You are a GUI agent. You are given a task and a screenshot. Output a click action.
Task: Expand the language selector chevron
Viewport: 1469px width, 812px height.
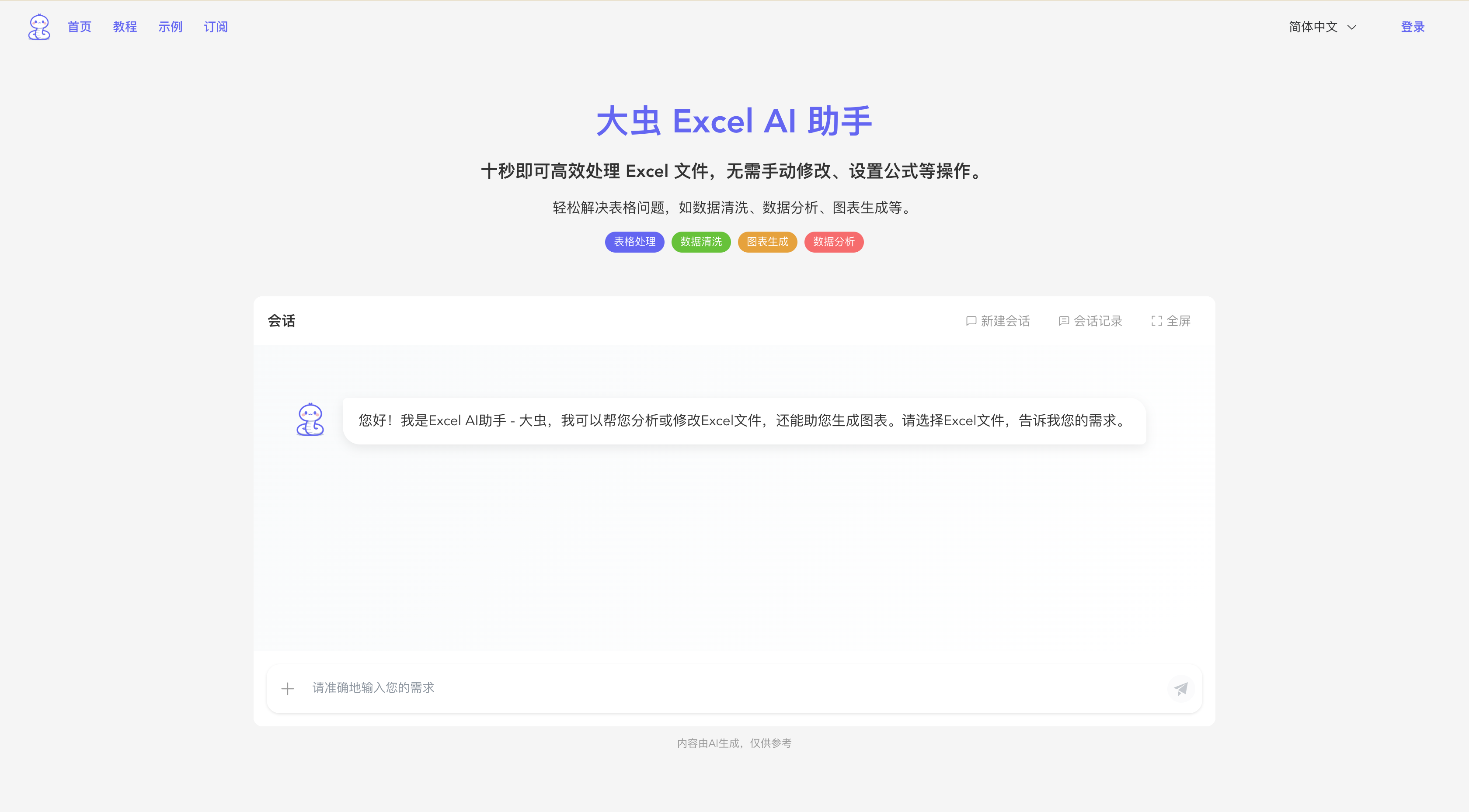(x=1352, y=27)
